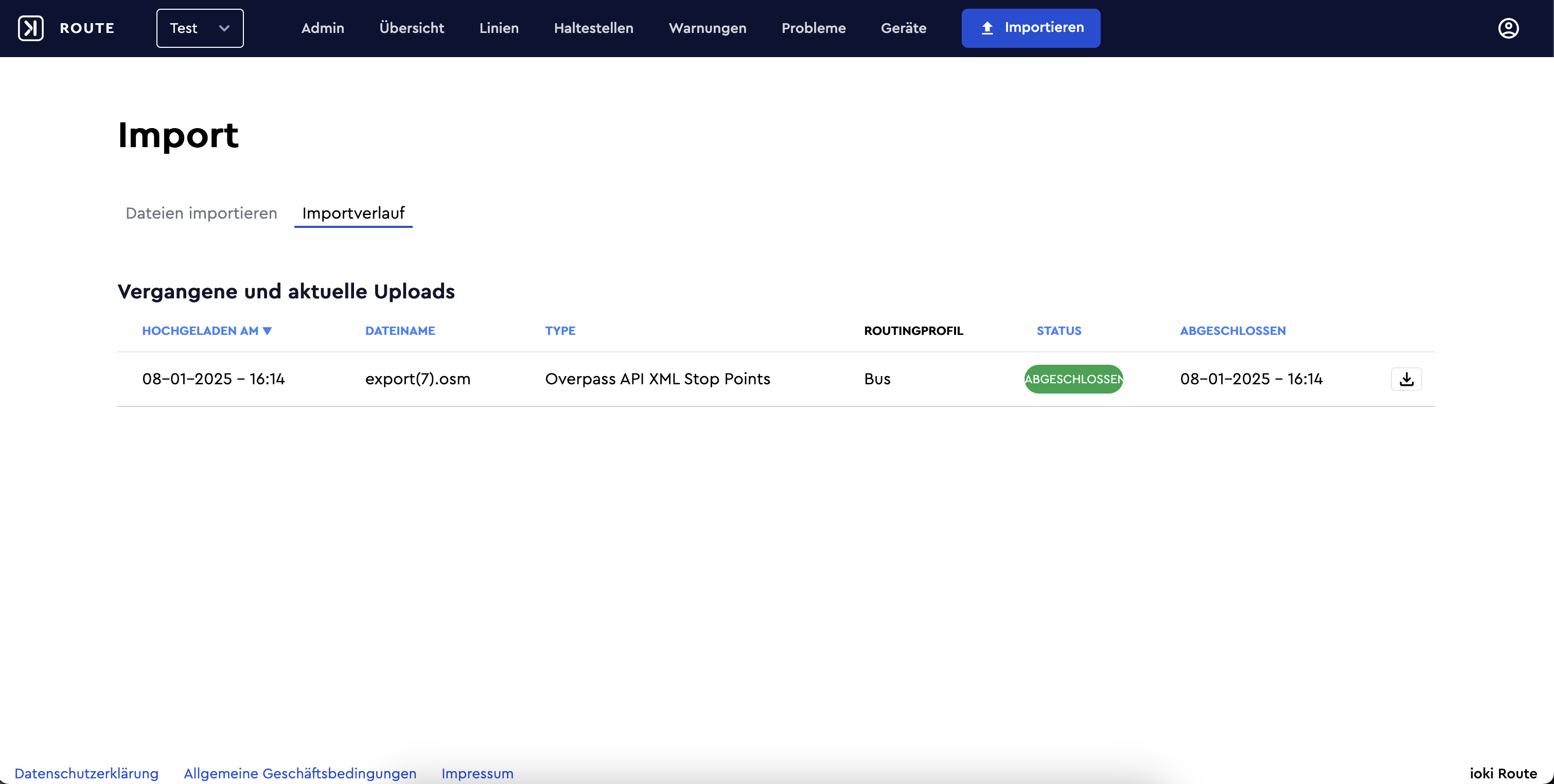Navigate to the Geräte page
The height and width of the screenshot is (784, 1554).
(x=903, y=28)
